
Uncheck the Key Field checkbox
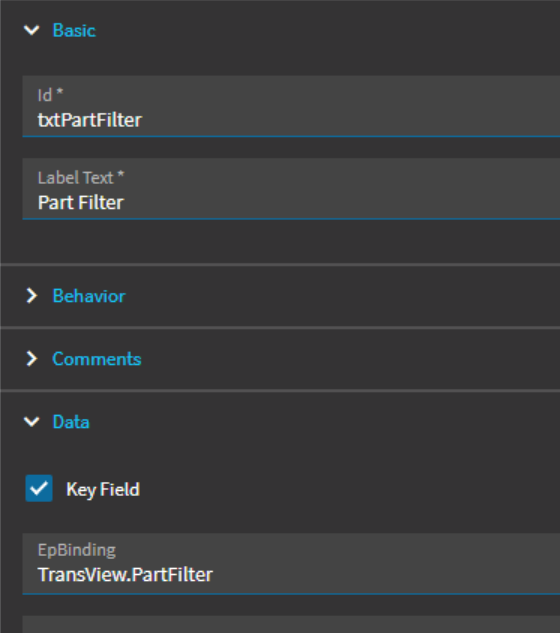pyautogui.click(x=39, y=488)
